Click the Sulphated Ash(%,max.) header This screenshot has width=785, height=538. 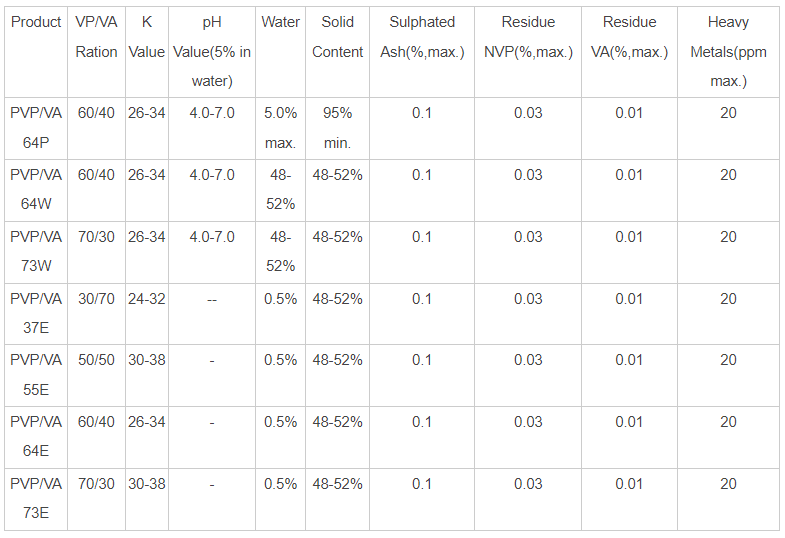[x=422, y=37]
